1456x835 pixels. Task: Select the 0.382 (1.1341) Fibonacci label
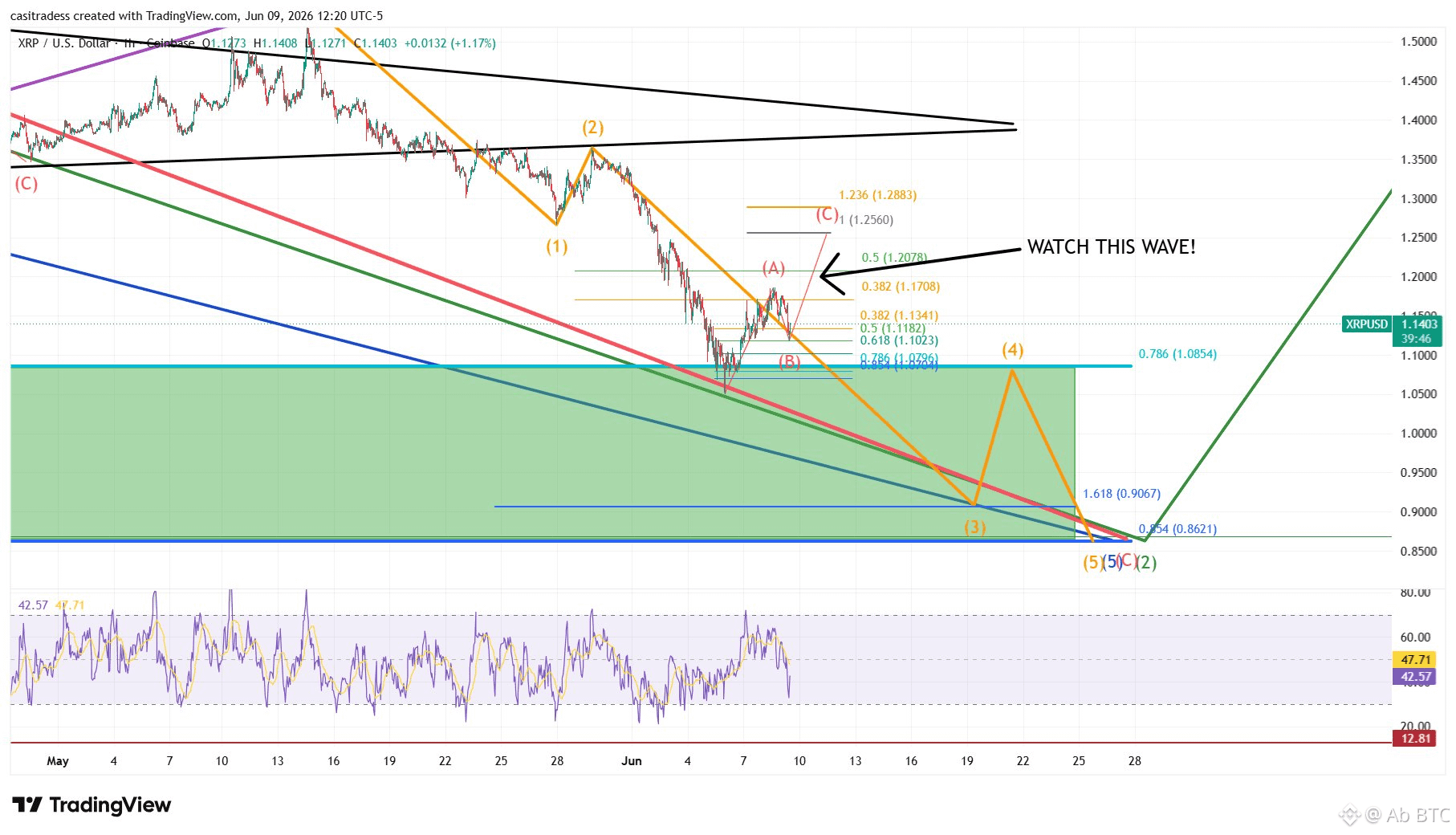[x=899, y=316]
